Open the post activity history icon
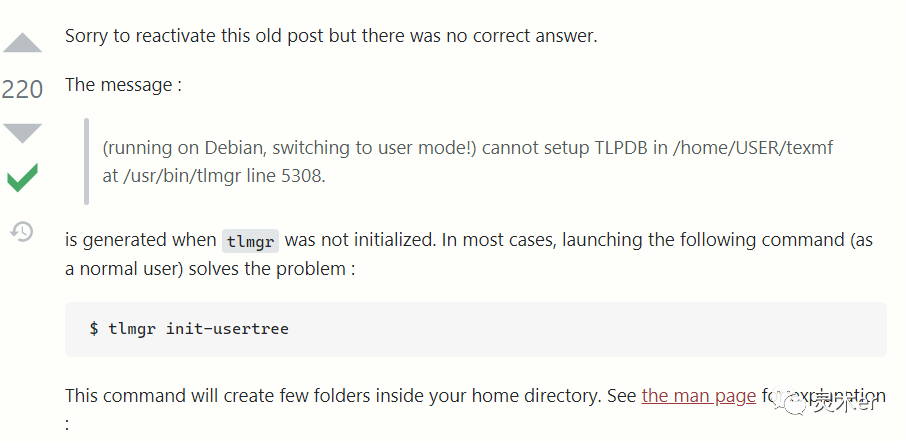 pyautogui.click(x=22, y=232)
